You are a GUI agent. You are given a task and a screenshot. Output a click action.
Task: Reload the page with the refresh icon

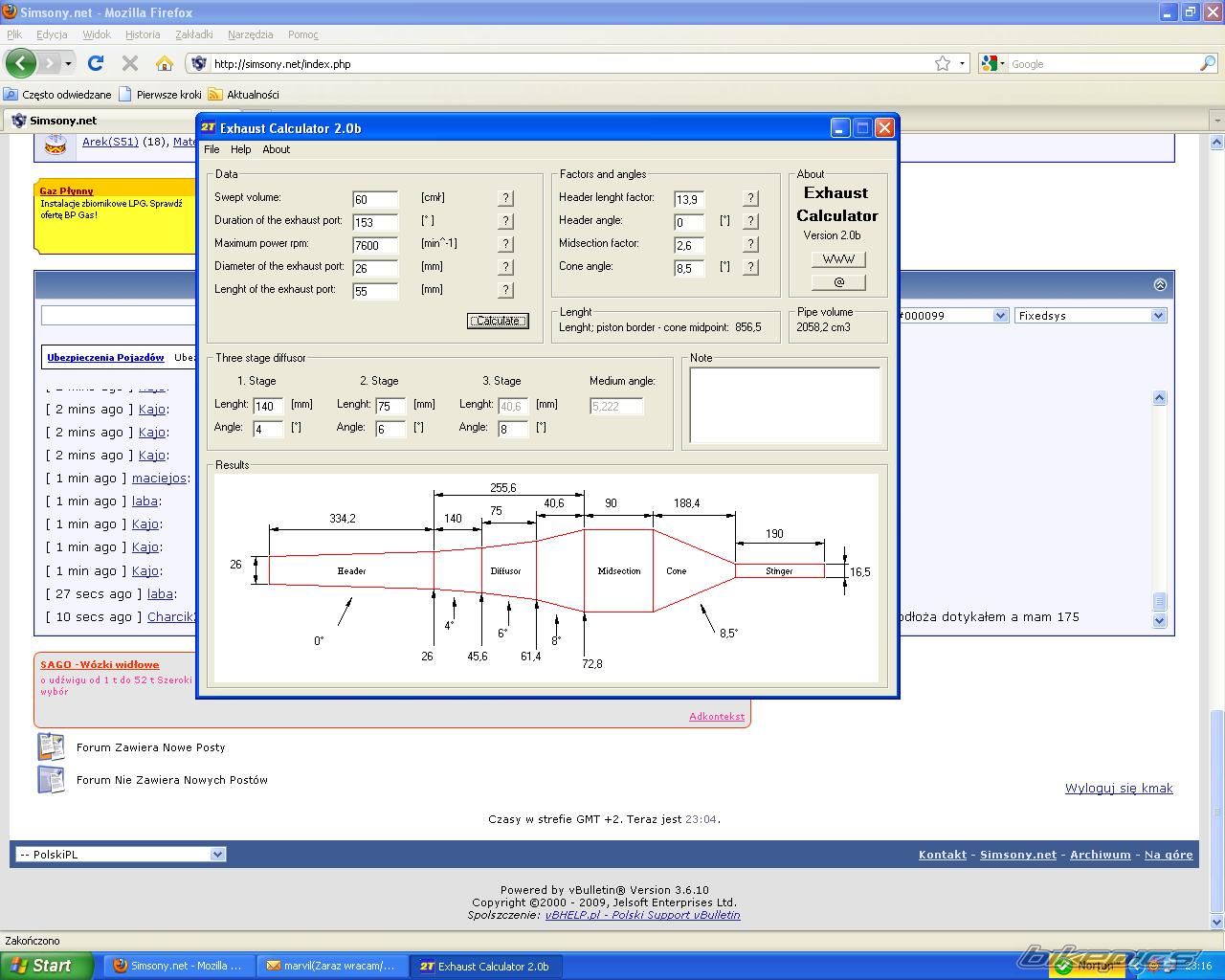click(96, 64)
